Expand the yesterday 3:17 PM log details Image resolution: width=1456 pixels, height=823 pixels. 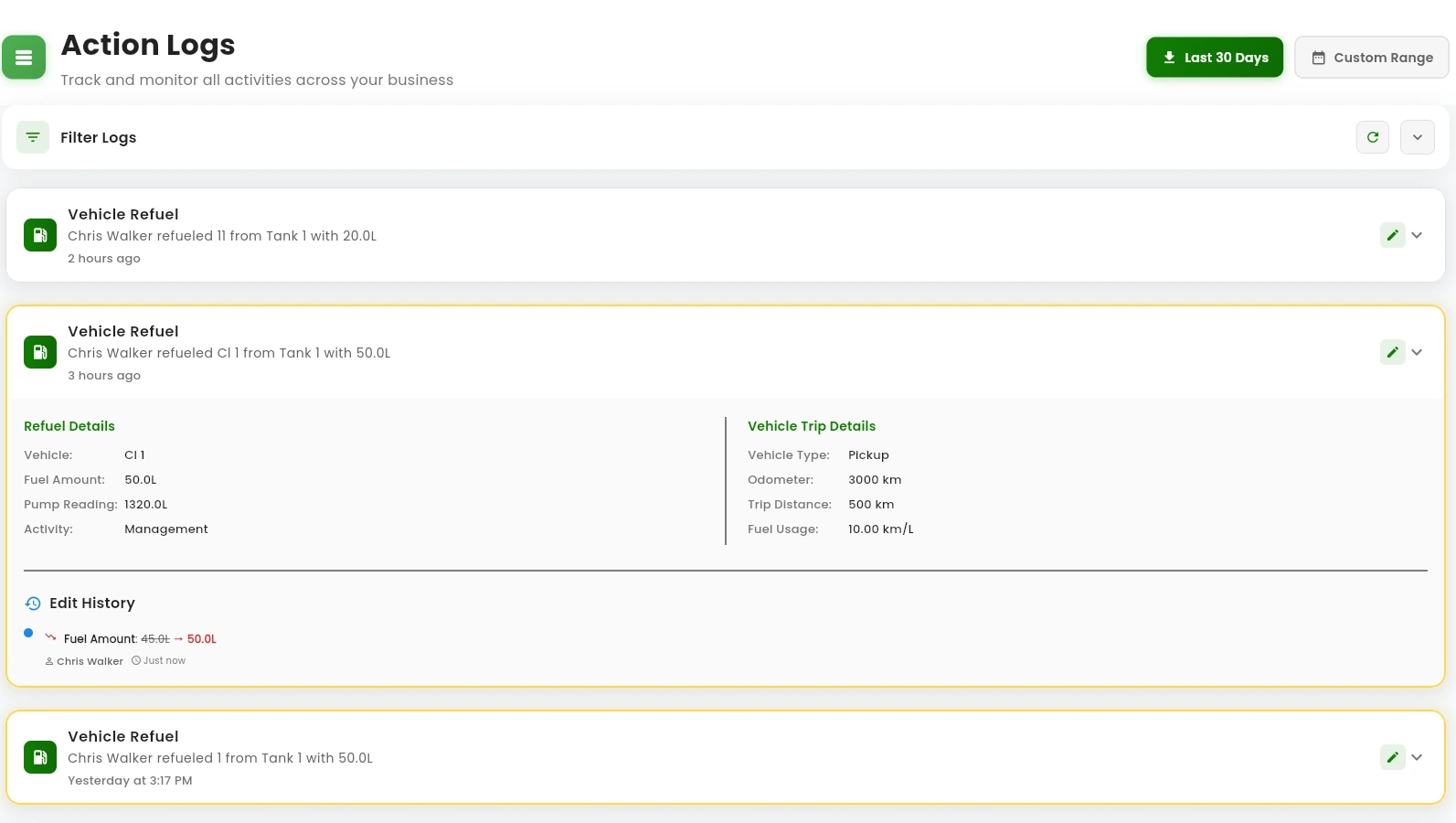(1417, 757)
